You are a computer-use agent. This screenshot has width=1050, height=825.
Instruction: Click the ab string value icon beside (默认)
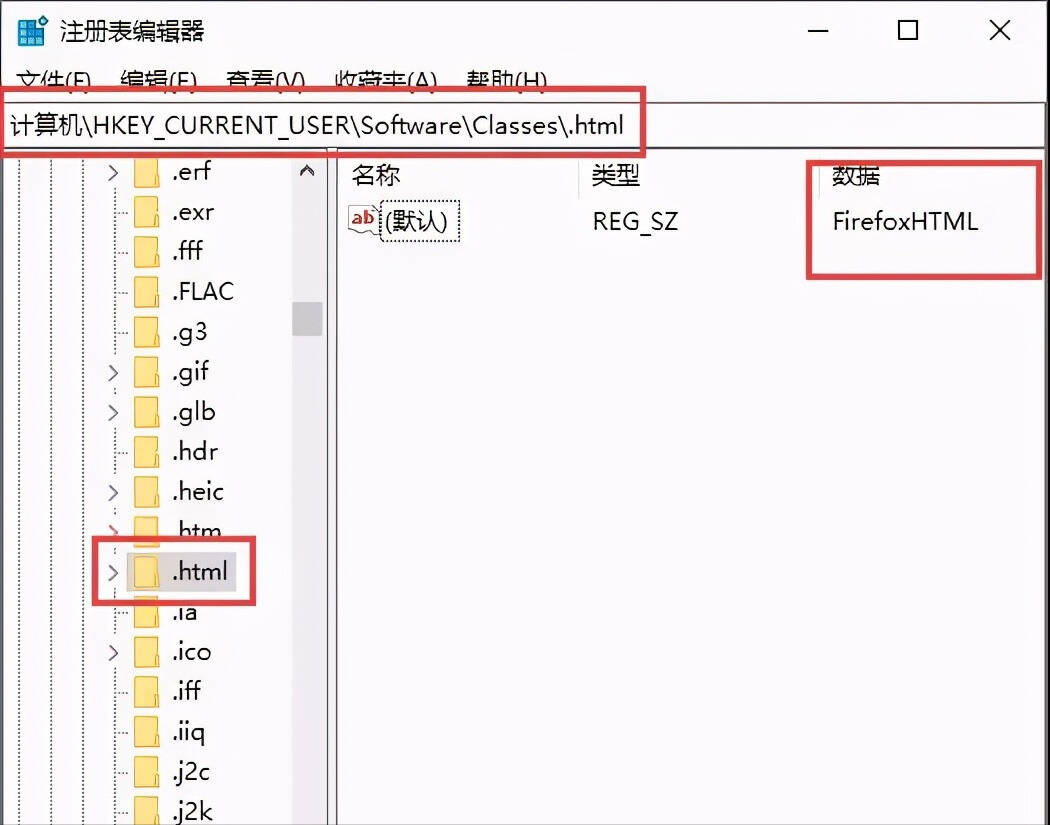364,219
